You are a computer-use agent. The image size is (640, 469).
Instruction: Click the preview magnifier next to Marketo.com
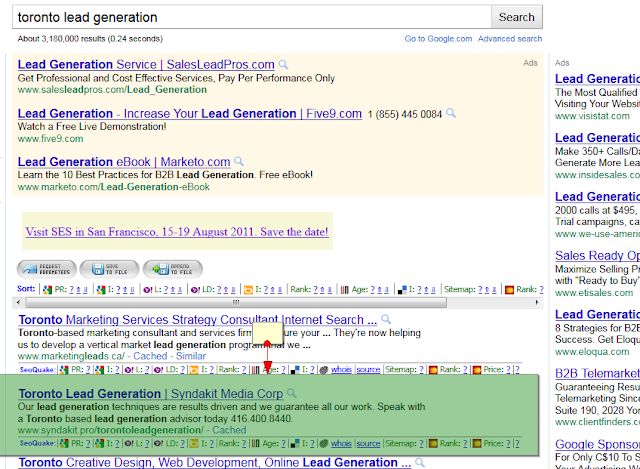tap(239, 161)
